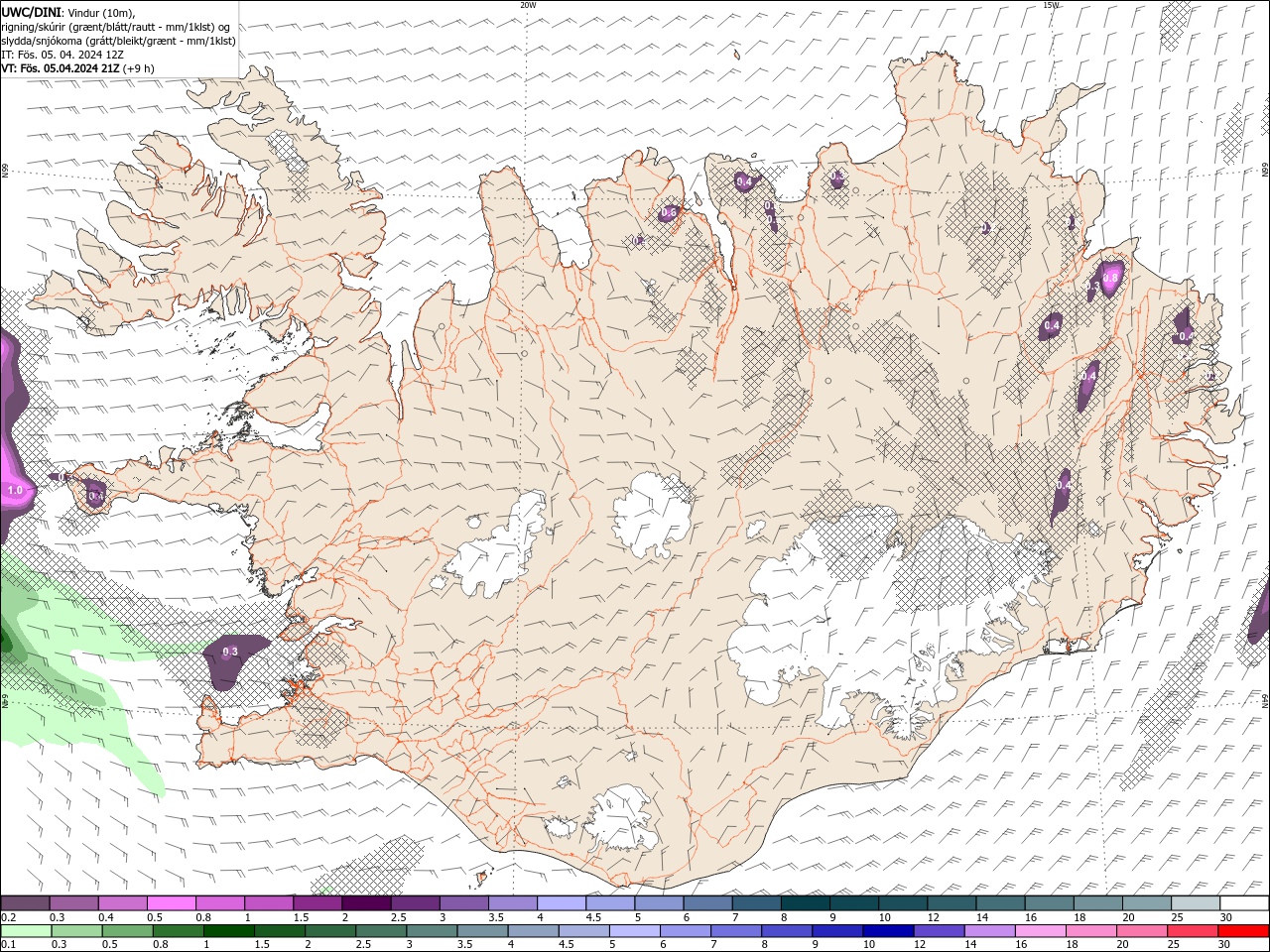
Task: Pick palest green rain swatch between 0.1 and 0.3
Action: (27, 931)
